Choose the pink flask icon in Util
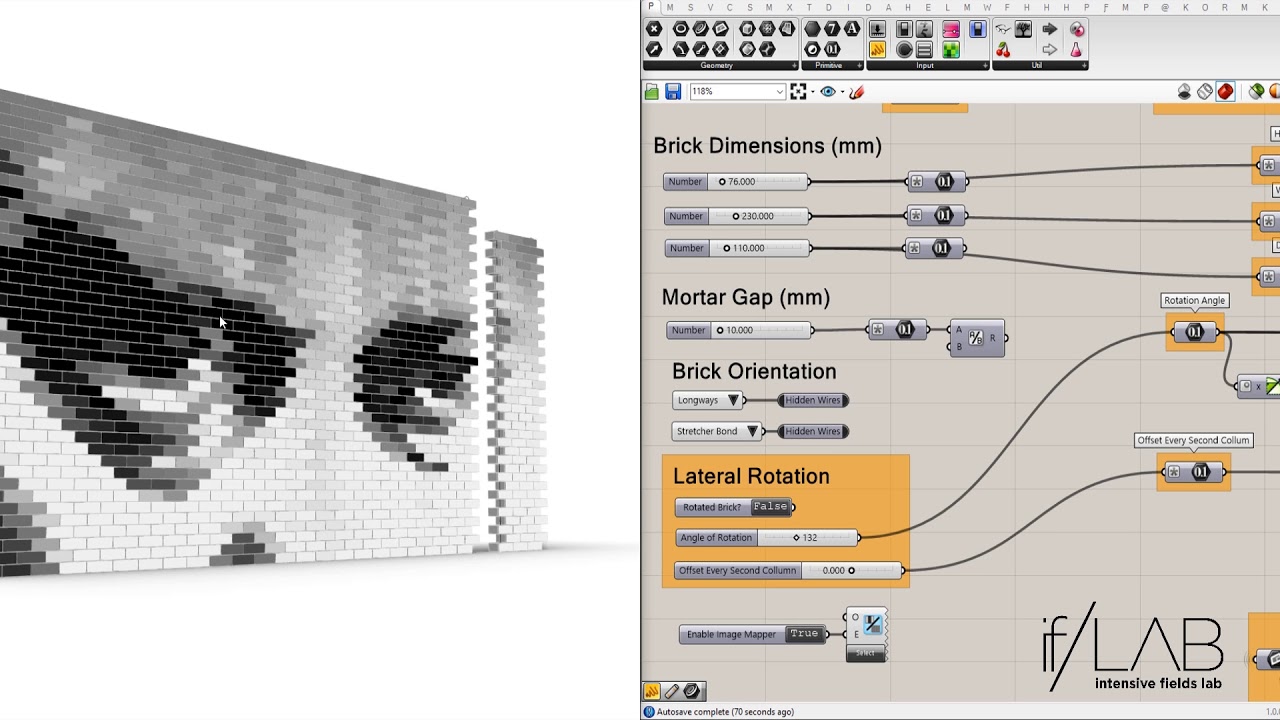1280x720 pixels. (1077, 49)
